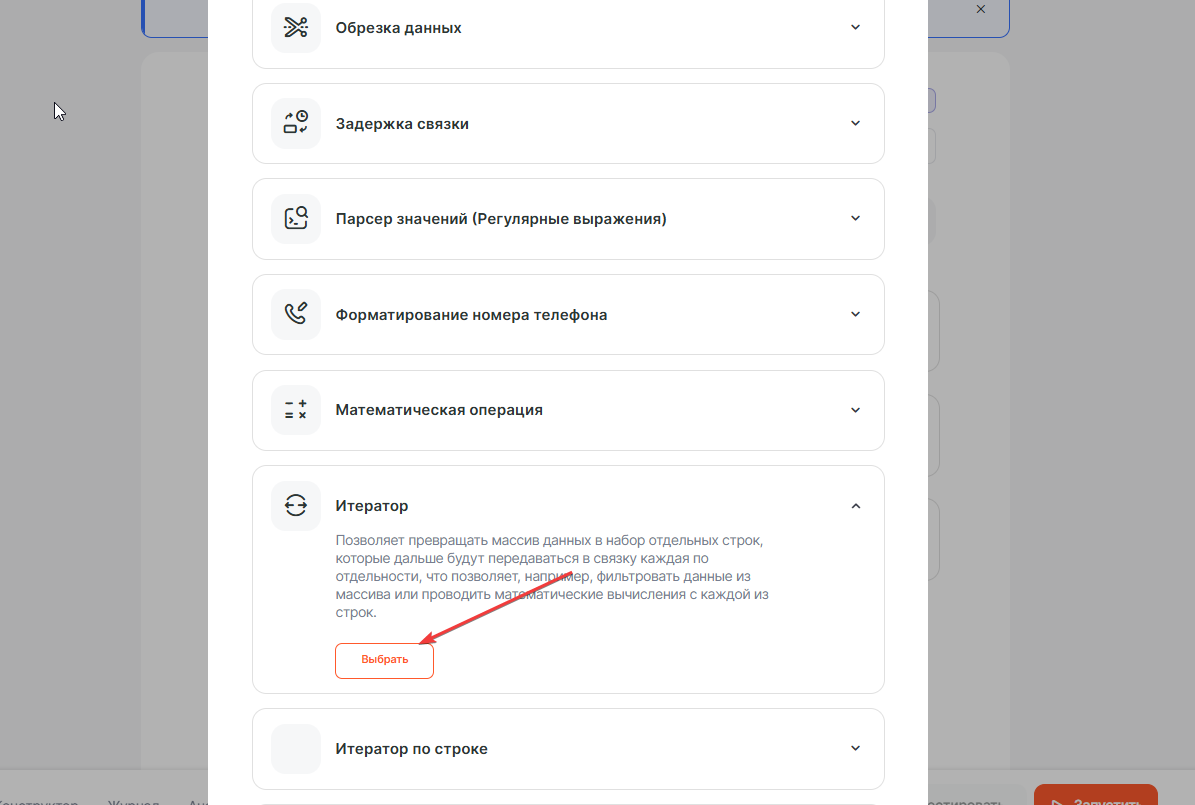Expand the Задержка связки chevron

tap(855, 123)
